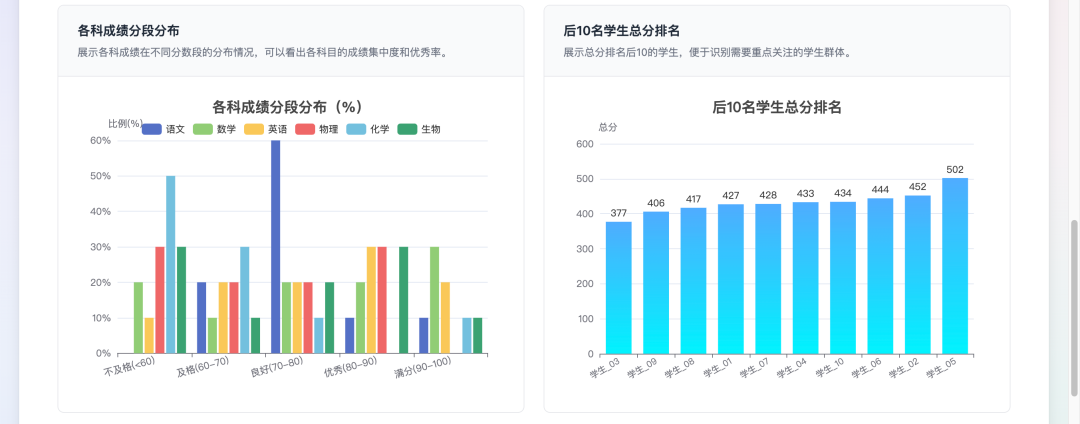Screen dimensions: 1080x424
Task: Click the 良好(70-80) axis label
Action: click(277, 367)
